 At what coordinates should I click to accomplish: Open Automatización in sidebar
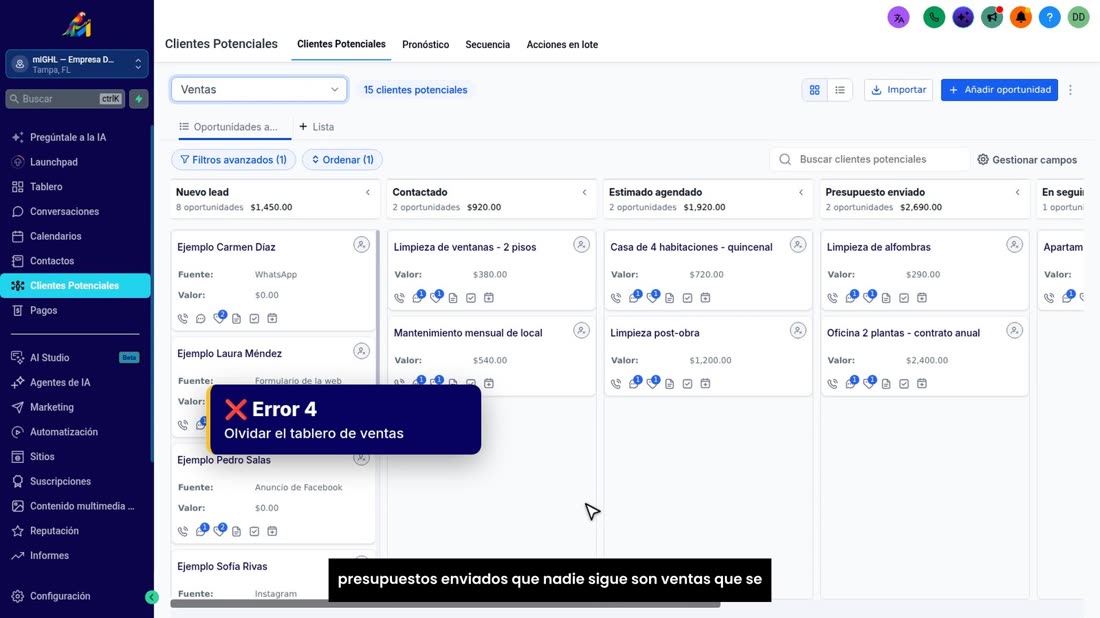click(x=64, y=432)
